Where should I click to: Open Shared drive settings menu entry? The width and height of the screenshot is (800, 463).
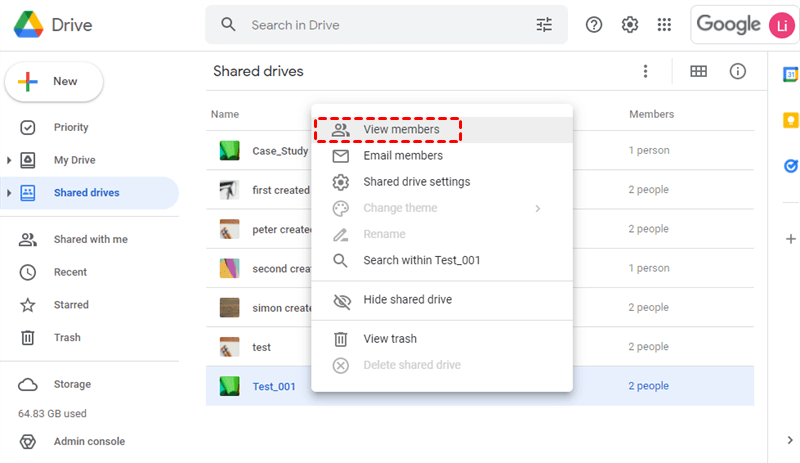click(416, 182)
